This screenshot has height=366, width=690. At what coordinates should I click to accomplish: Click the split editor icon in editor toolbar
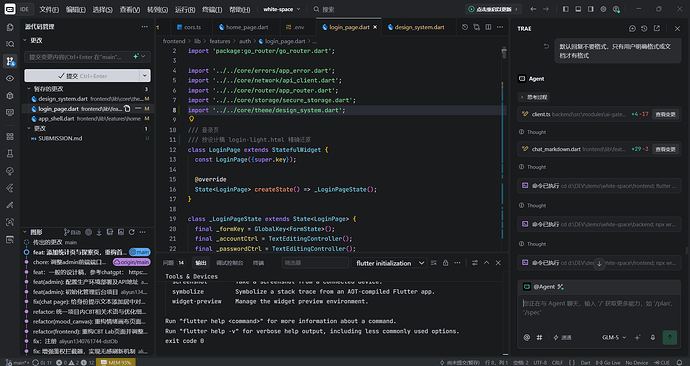tap(488, 27)
